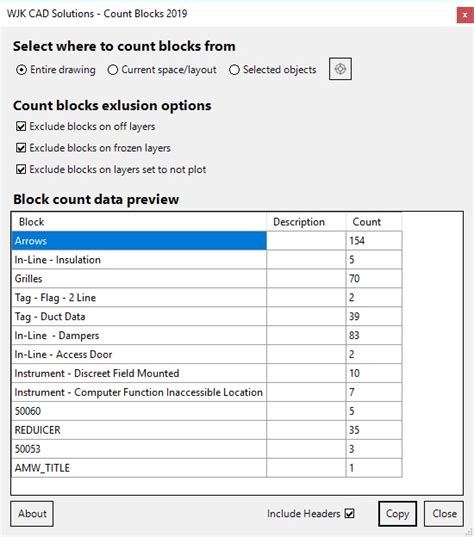
Task: Close the Count Blocks dialog with X
Action: point(465,15)
